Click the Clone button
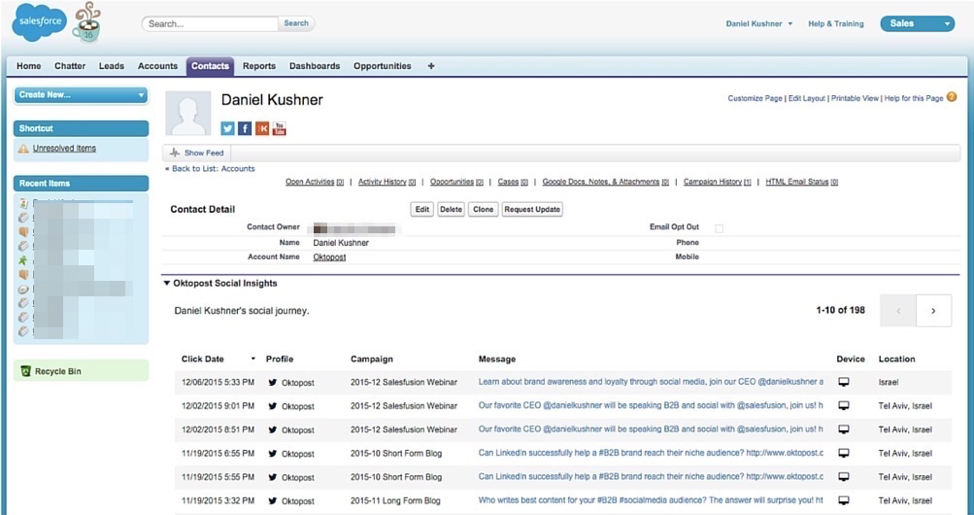Screen dimensions: 974x515 coord(483,209)
